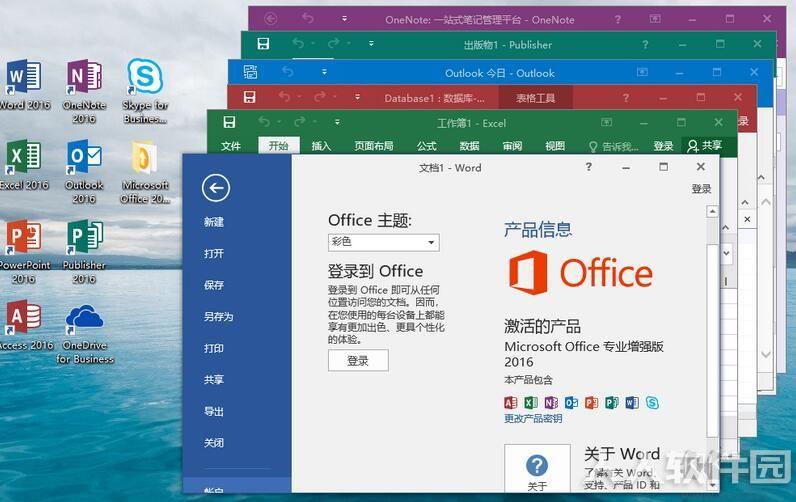Viewport: 796px width, 502px height.
Task: Open the Excel ribbon display options button
Action: [x=606, y=122]
